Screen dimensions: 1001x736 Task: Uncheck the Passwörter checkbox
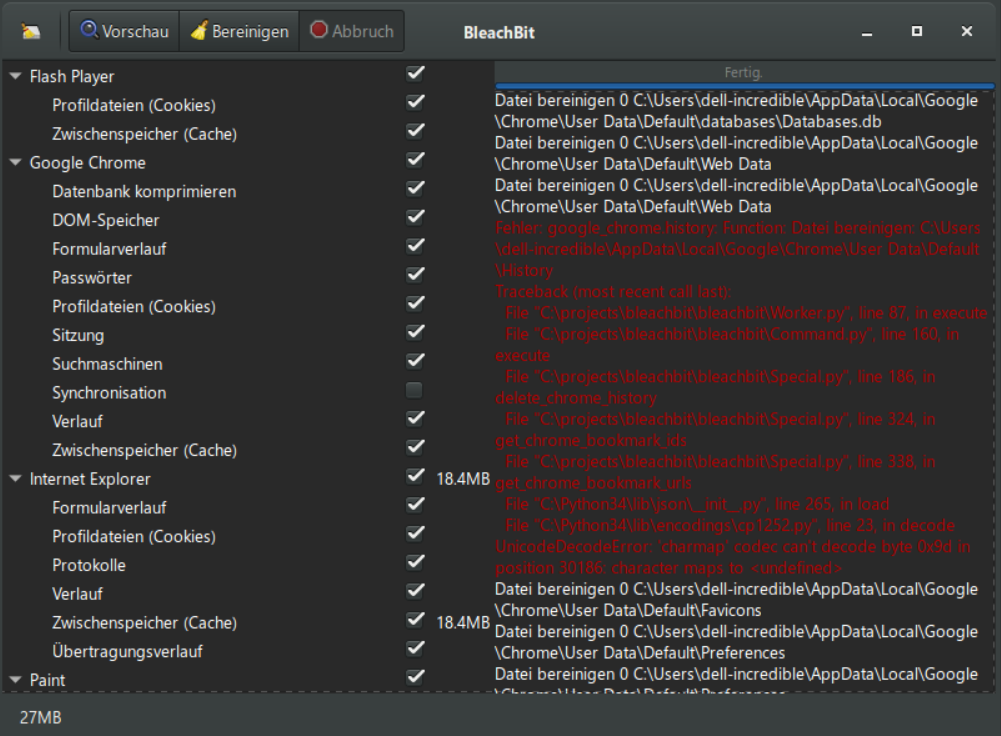click(413, 277)
